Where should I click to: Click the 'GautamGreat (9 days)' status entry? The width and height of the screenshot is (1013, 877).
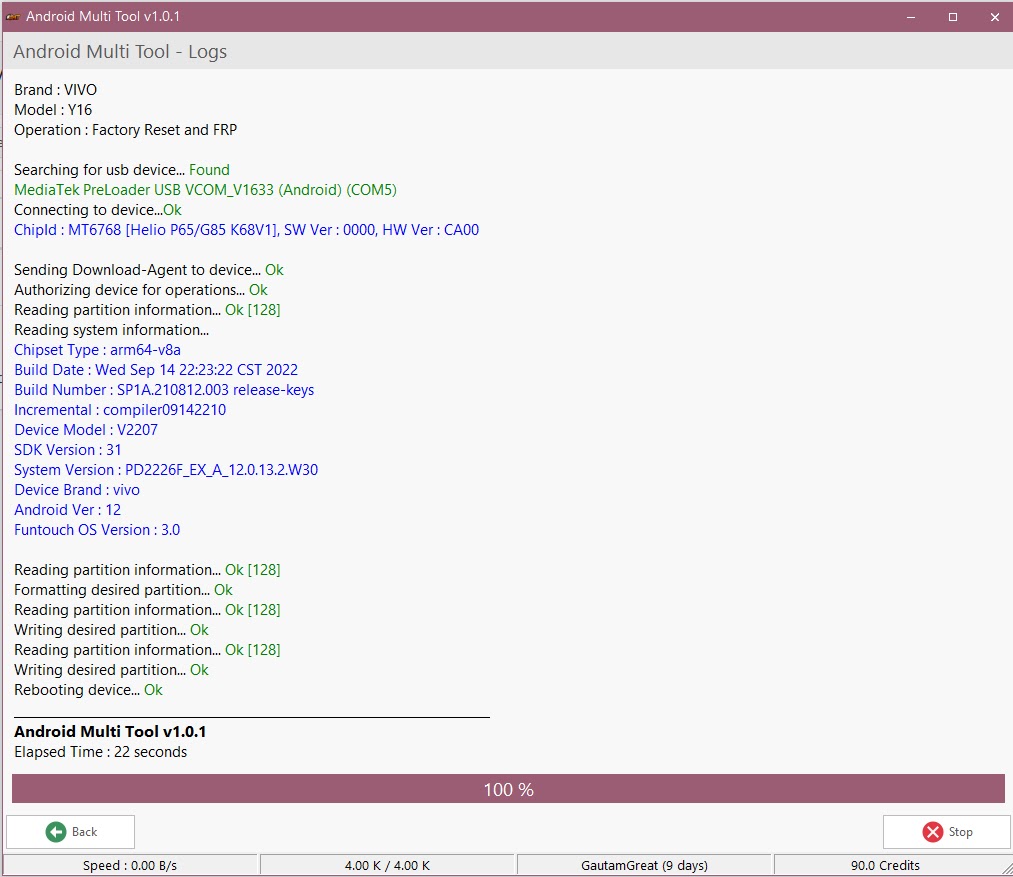[x=644, y=865]
